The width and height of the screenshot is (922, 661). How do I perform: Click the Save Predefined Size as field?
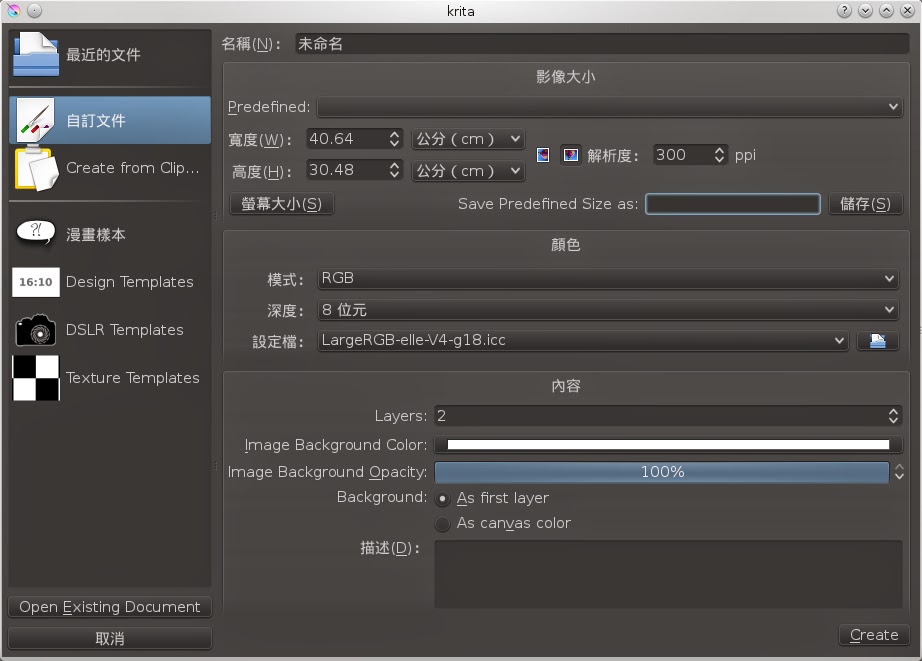click(733, 204)
